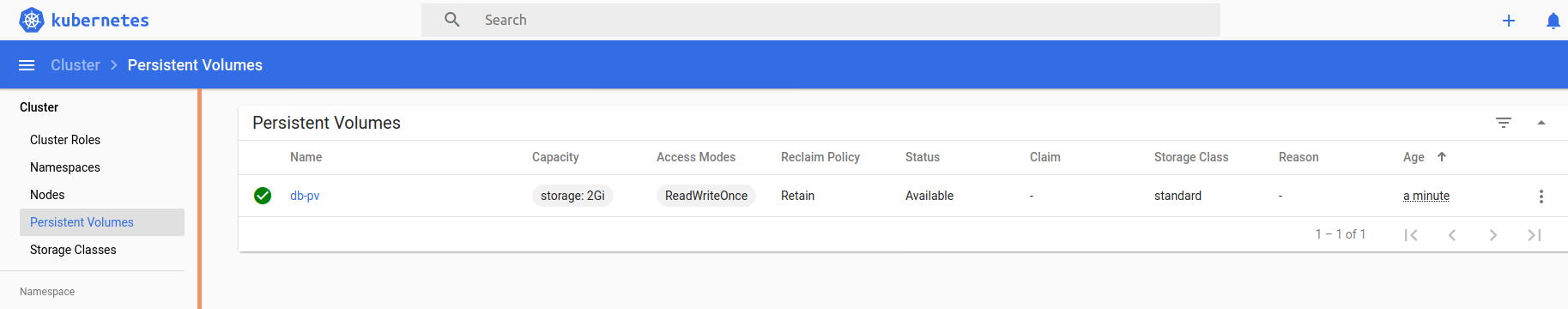Viewport: 1568px width, 309px height.
Task: Click the Kubernetes logo icon
Action: [32, 20]
